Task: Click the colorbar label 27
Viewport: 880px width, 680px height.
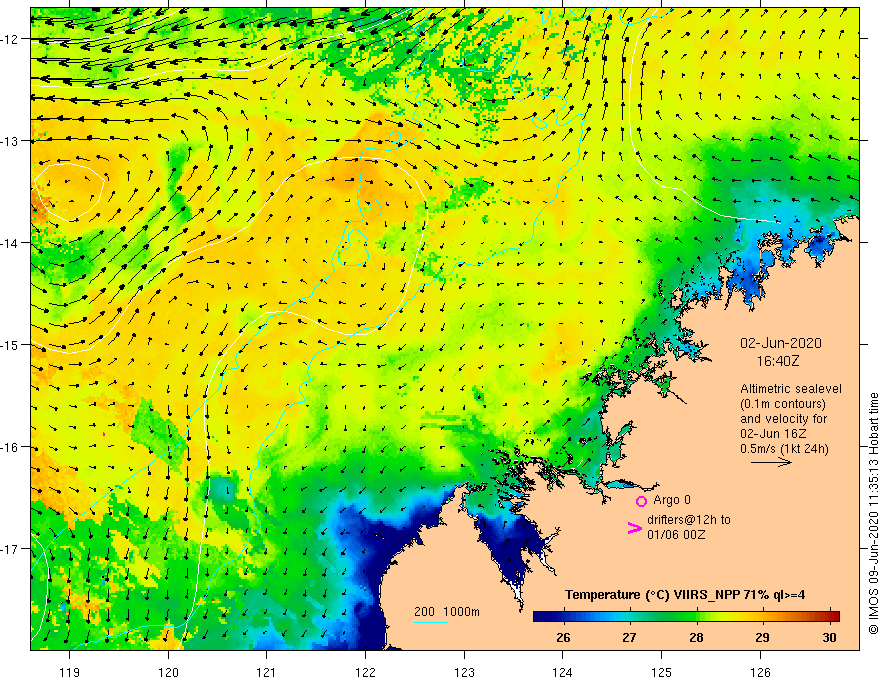Action: point(629,637)
